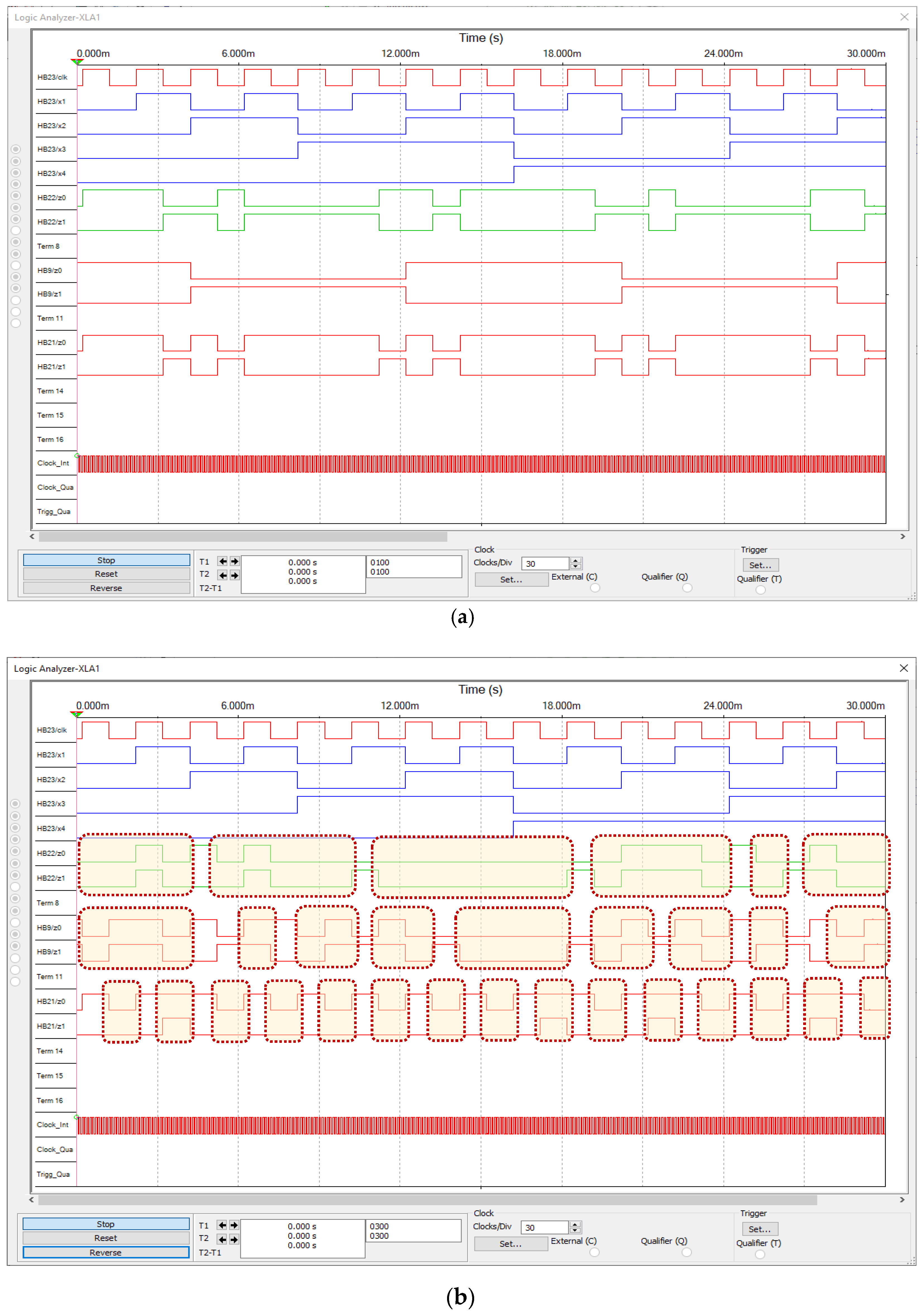The width and height of the screenshot is (924, 1313).
Task: Decrease Clocks/Div stepper in panel (b)
Action: point(575,1231)
